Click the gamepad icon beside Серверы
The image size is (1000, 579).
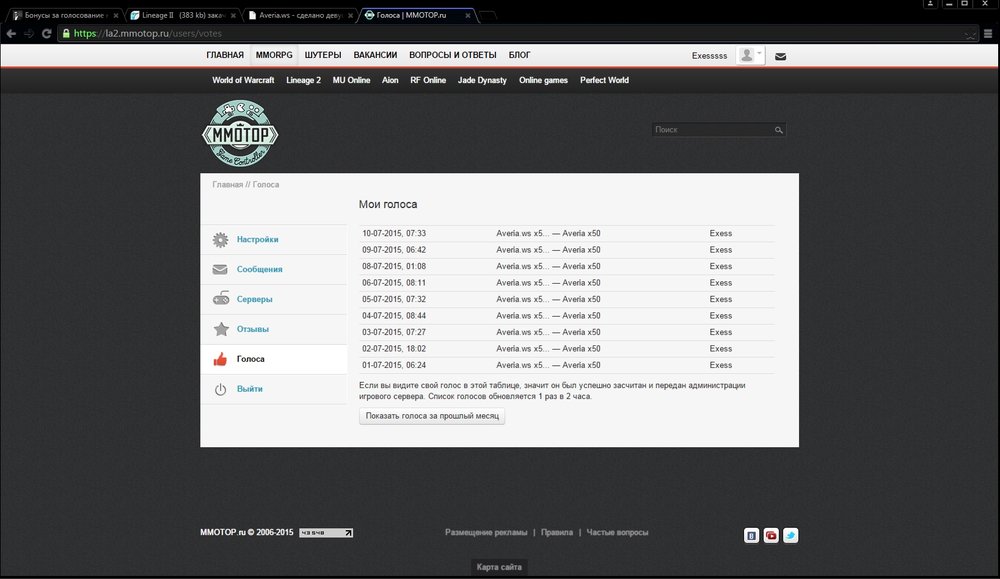220,299
